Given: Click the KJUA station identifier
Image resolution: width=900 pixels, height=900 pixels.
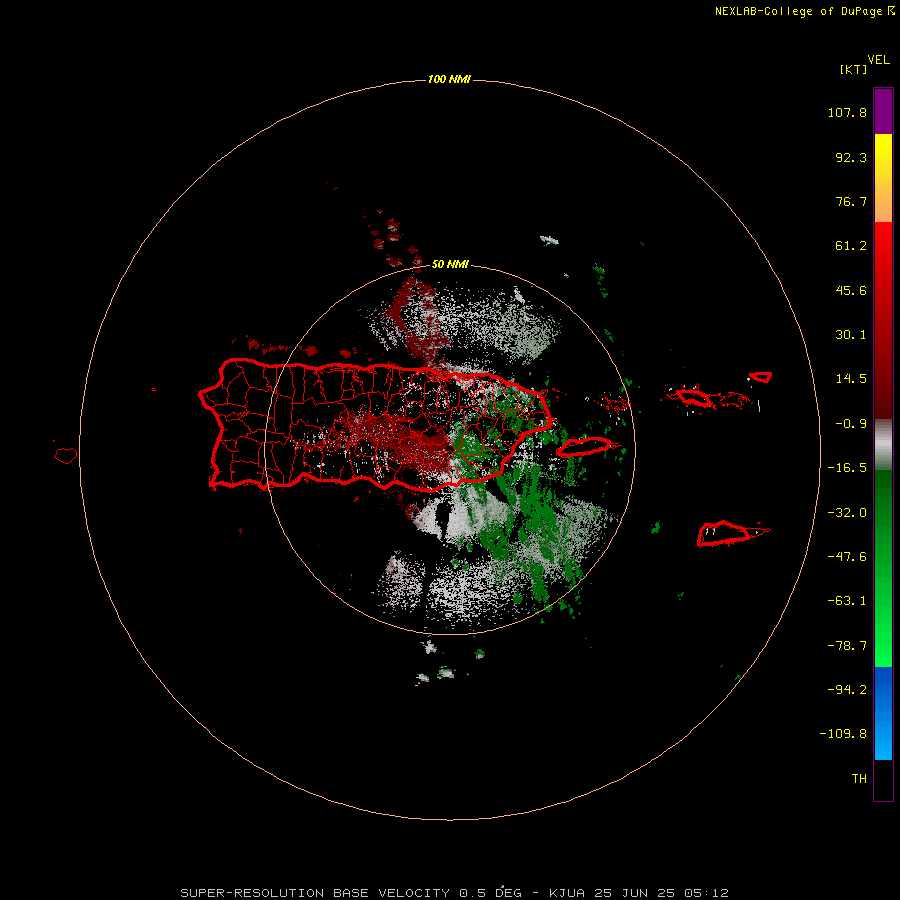Looking at the screenshot, I should (x=567, y=893).
